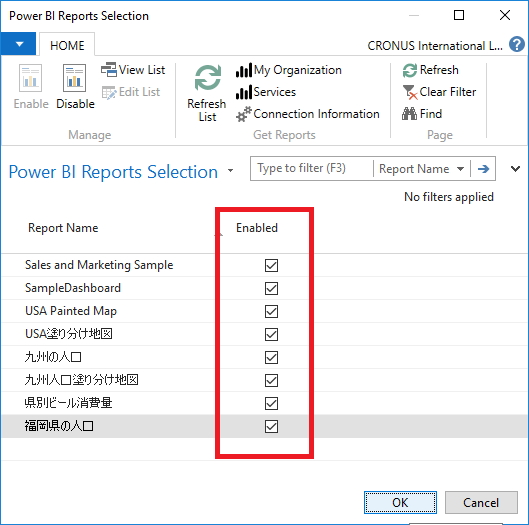Click the blue help question mark icon
529x525 pixels.
pos(517,44)
